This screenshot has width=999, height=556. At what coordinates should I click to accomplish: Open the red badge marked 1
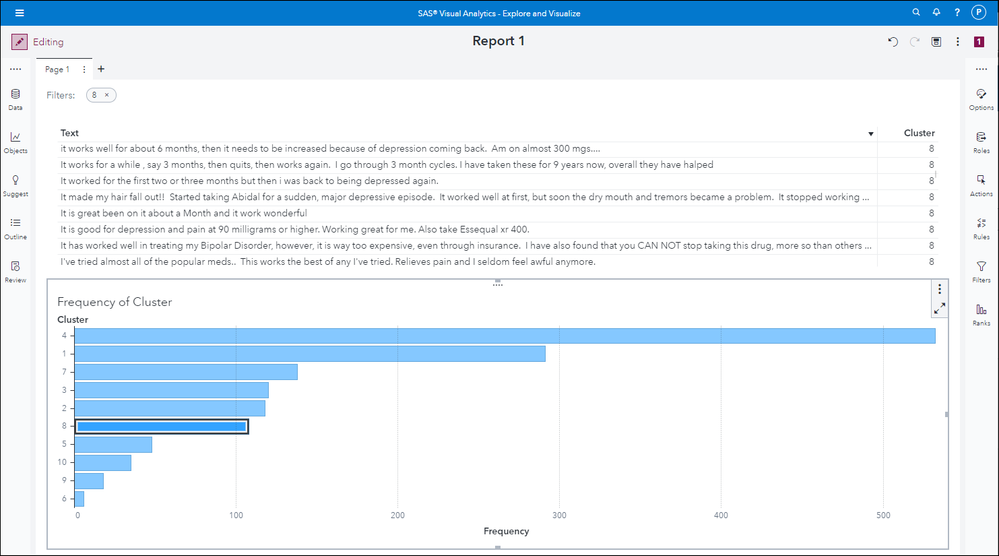pos(979,42)
